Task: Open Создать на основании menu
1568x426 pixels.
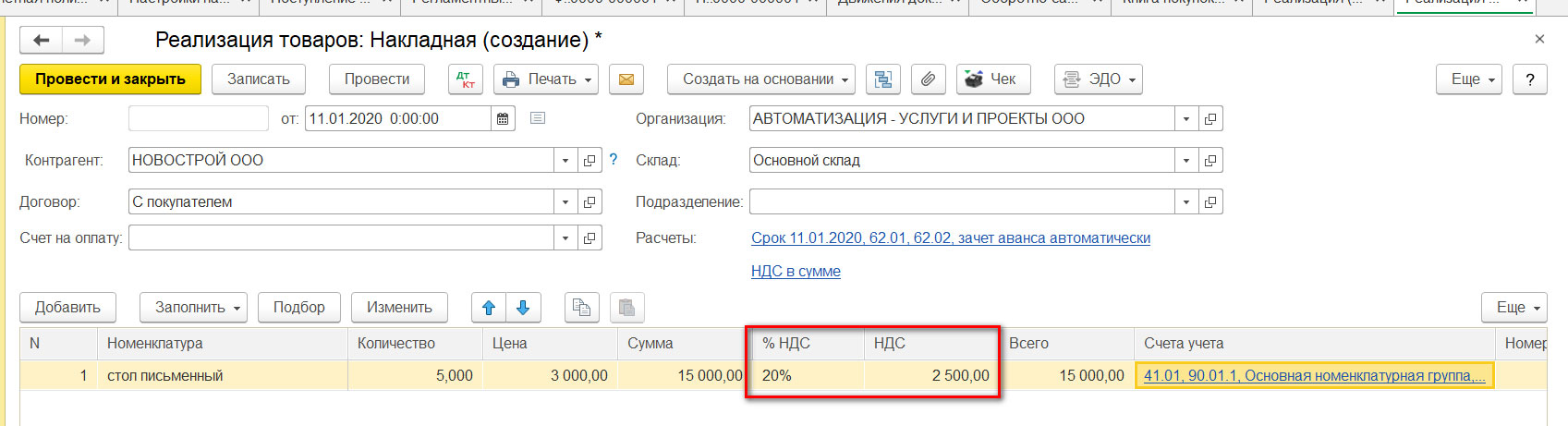Action: [x=760, y=79]
